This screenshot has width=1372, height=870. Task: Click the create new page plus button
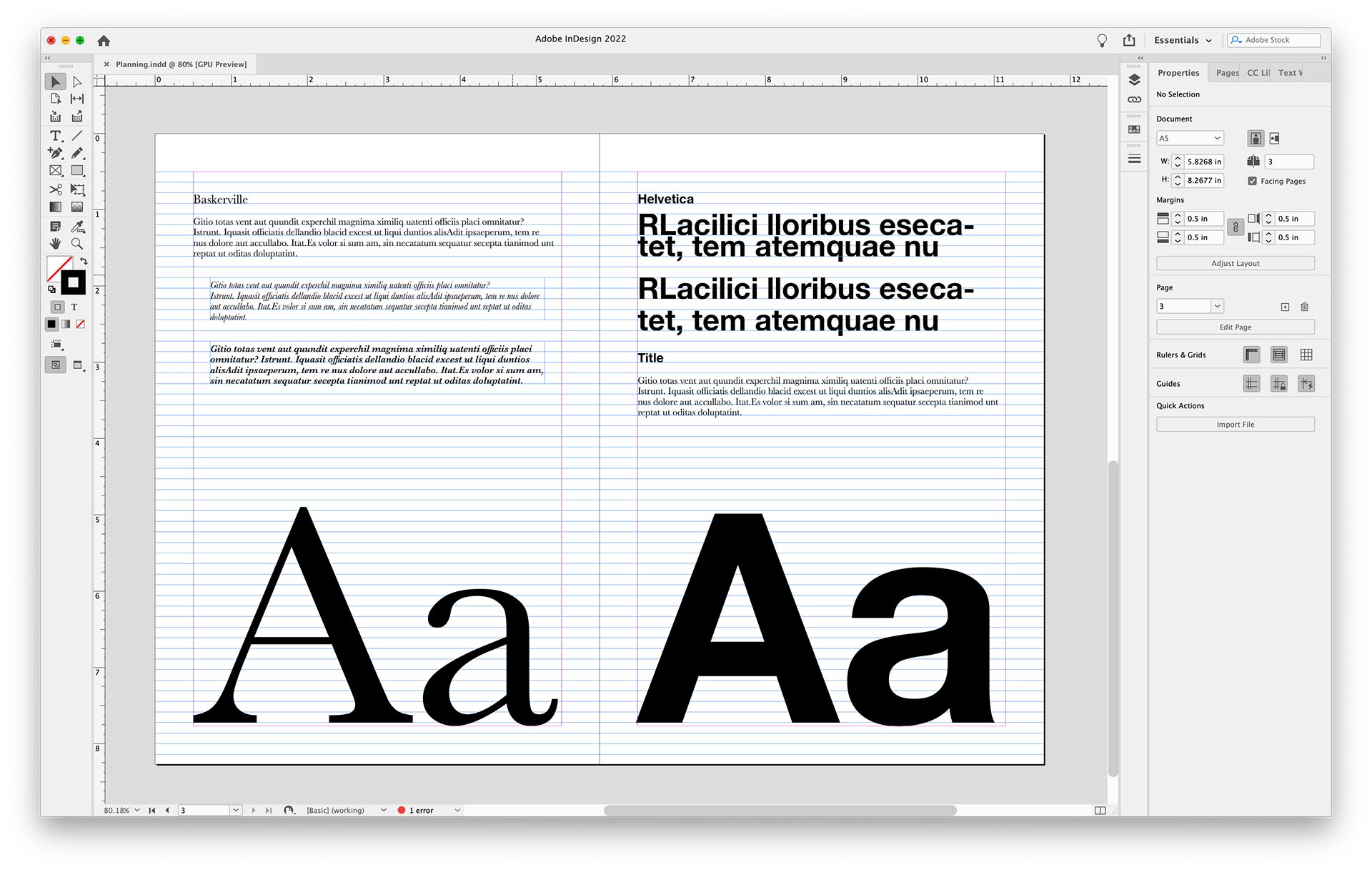click(x=1285, y=307)
